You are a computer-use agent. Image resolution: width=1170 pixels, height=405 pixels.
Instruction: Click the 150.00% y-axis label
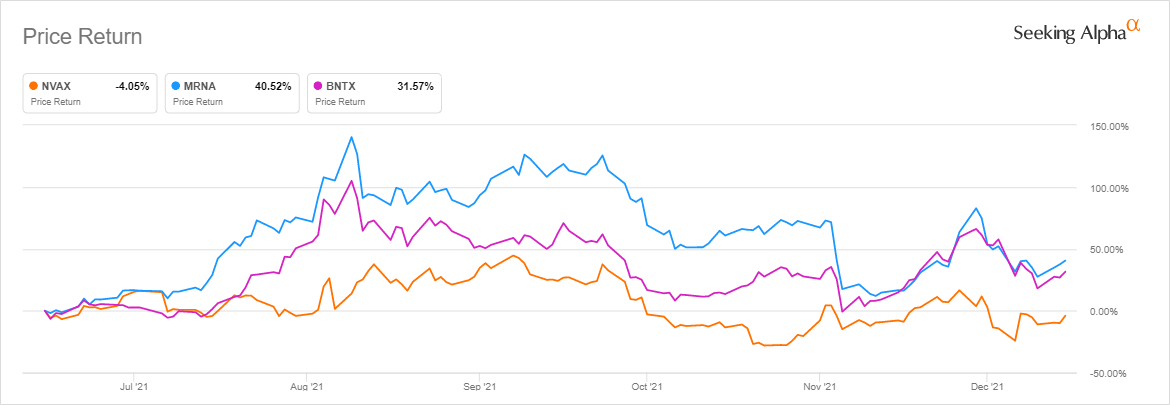tap(1106, 127)
